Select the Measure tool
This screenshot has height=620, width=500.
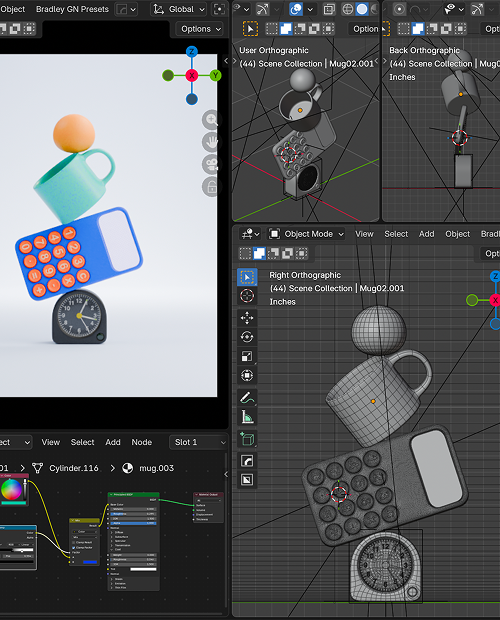[247, 417]
